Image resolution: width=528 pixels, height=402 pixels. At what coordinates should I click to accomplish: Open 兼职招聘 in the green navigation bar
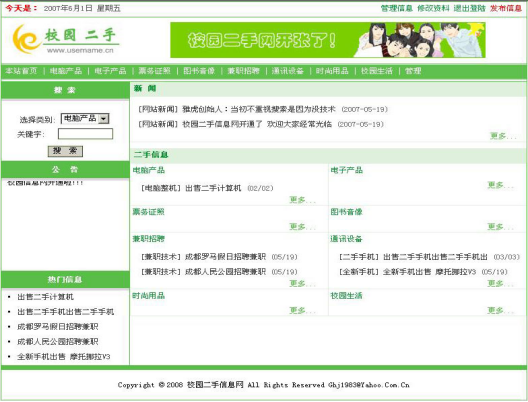[243, 71]
